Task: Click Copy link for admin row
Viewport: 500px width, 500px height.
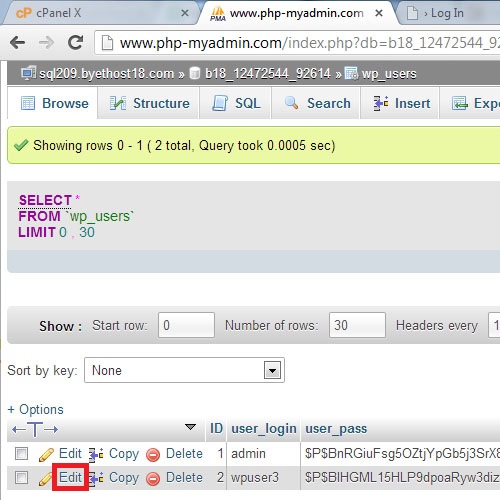Action: (x=124, y=454)
